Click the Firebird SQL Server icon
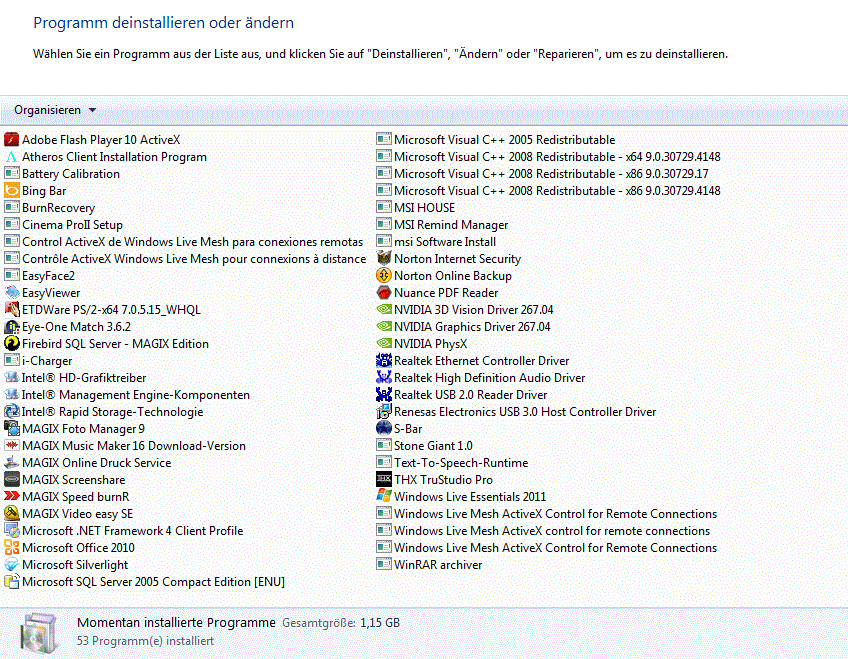This screenshot has height=659, width=848. [11, 344]
